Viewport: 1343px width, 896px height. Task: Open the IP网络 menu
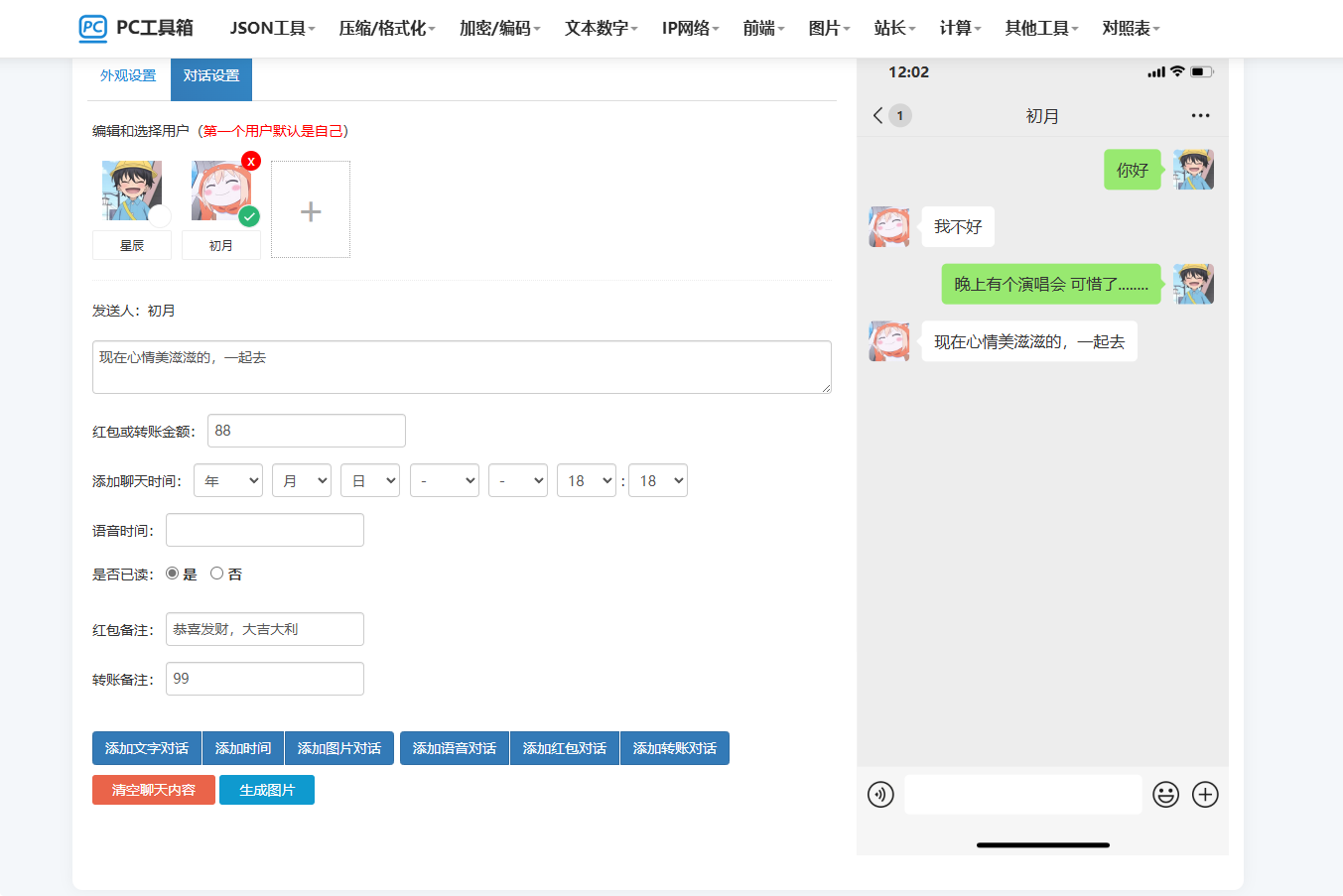(x=690, y=28)
